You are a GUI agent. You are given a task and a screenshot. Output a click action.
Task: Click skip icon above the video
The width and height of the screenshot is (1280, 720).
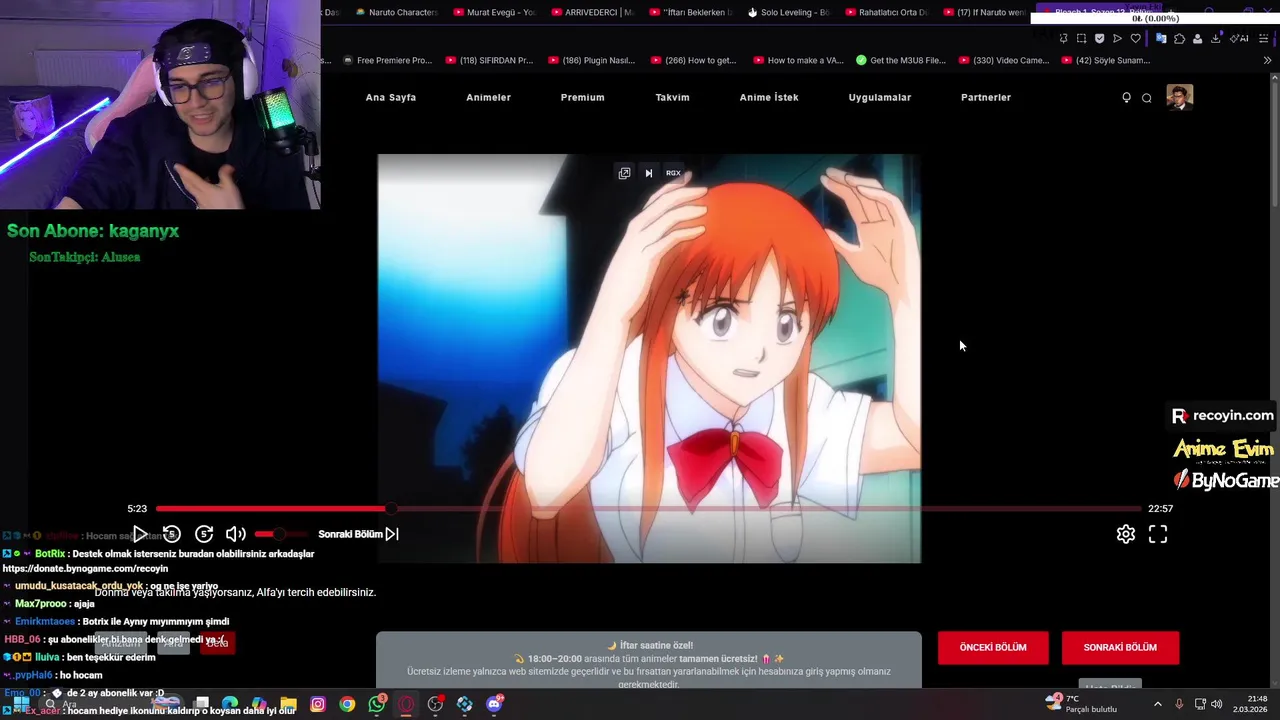pyautogui.click(x=648, y=173)
